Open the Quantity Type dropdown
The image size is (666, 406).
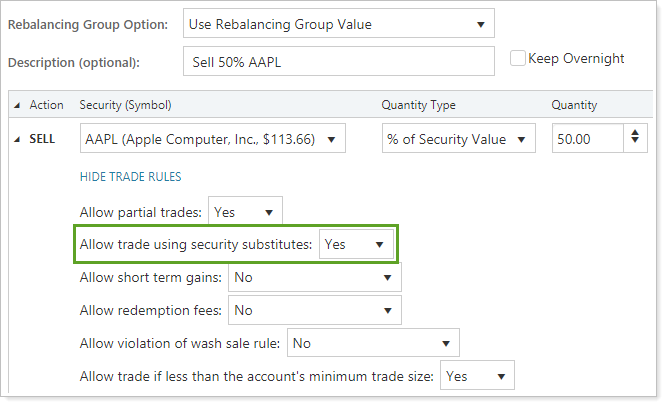coord(459,140)
